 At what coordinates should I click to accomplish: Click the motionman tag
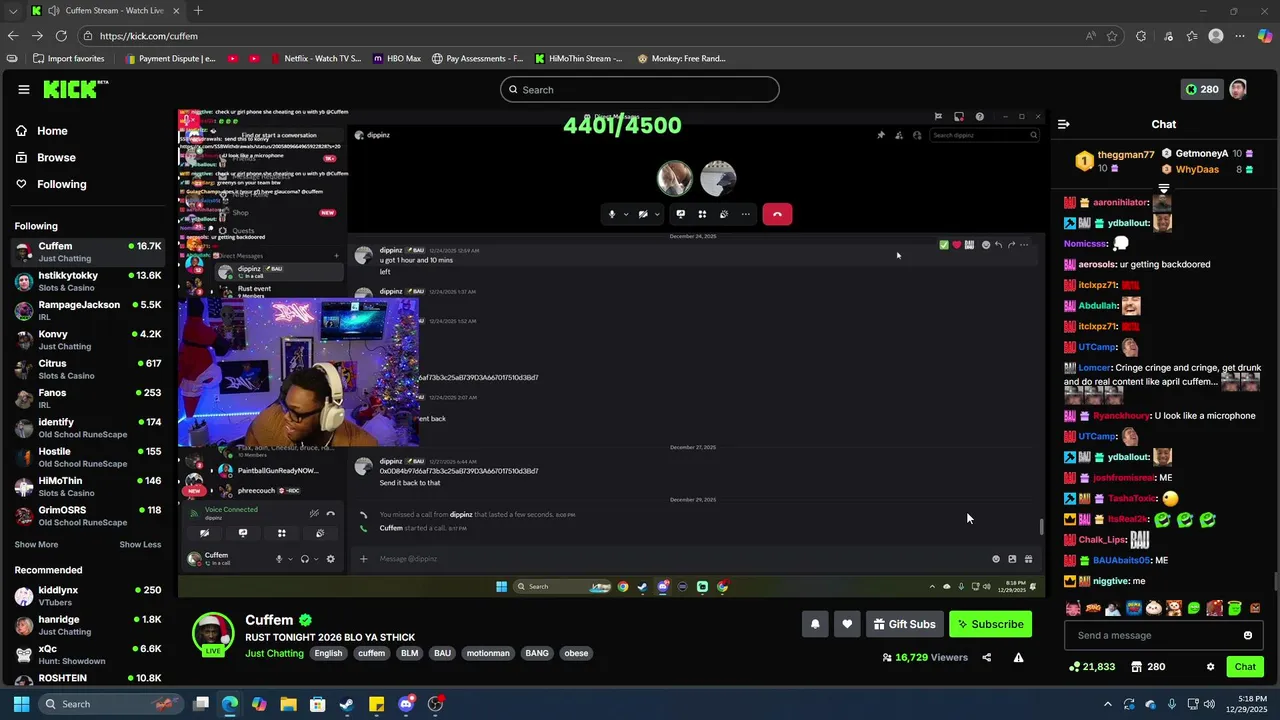[x=488, y=653]
